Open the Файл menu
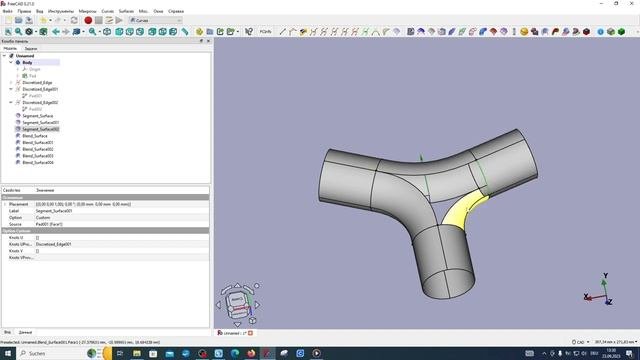This screenshot has width=640, height=360. click(x=7, y=11)
